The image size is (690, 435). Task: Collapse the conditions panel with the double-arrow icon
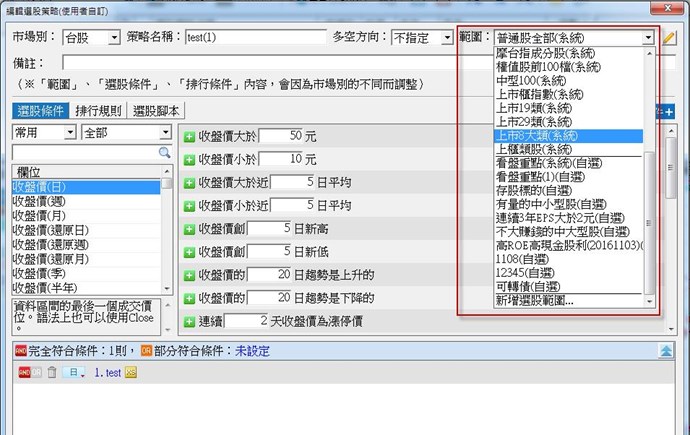click(x=666, y=351)
